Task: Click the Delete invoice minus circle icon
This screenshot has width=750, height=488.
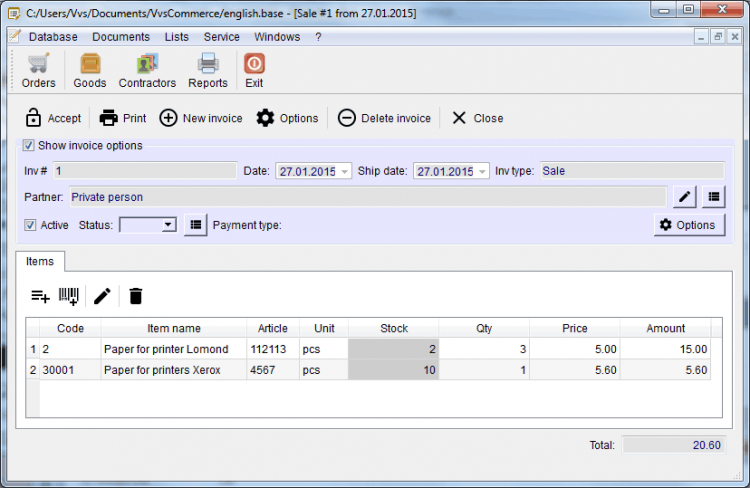Action: point(347,118)
